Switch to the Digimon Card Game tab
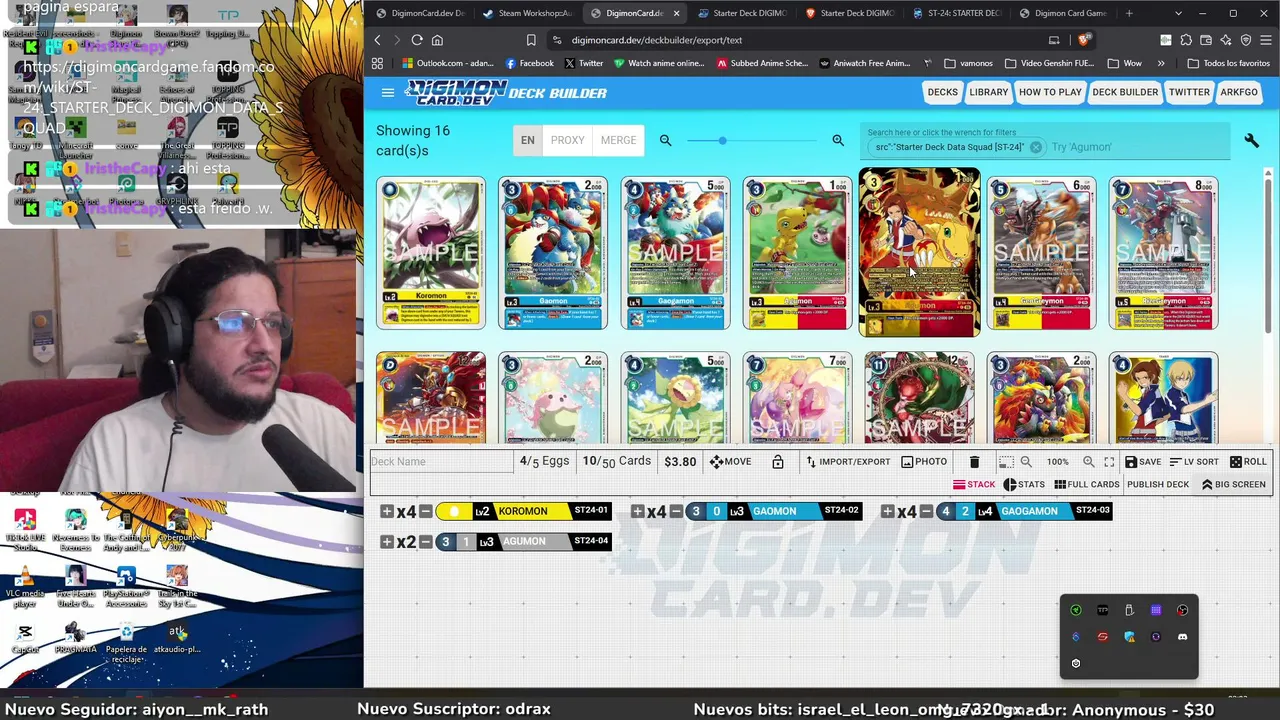The width and height of the screenshot is (1280, 720). coord(1063,13)
